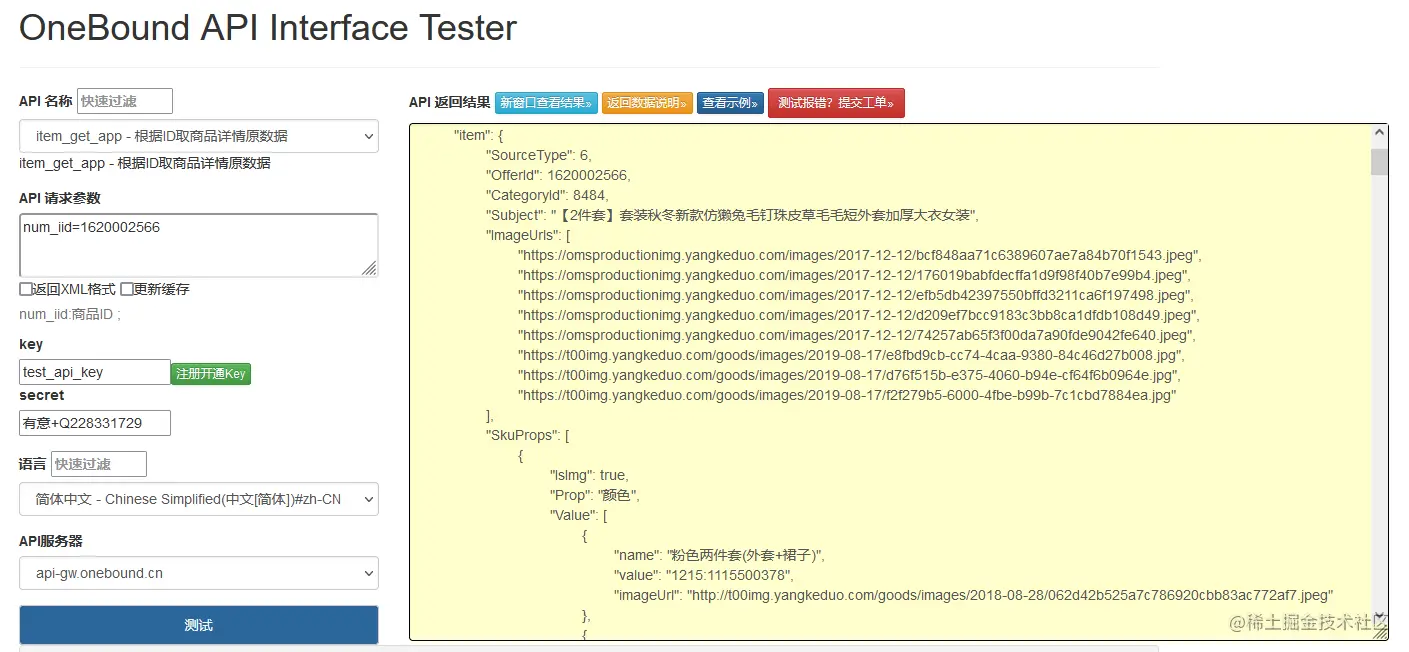Click the OneBound API Interface Tester heading

click(x=268, y=27)
